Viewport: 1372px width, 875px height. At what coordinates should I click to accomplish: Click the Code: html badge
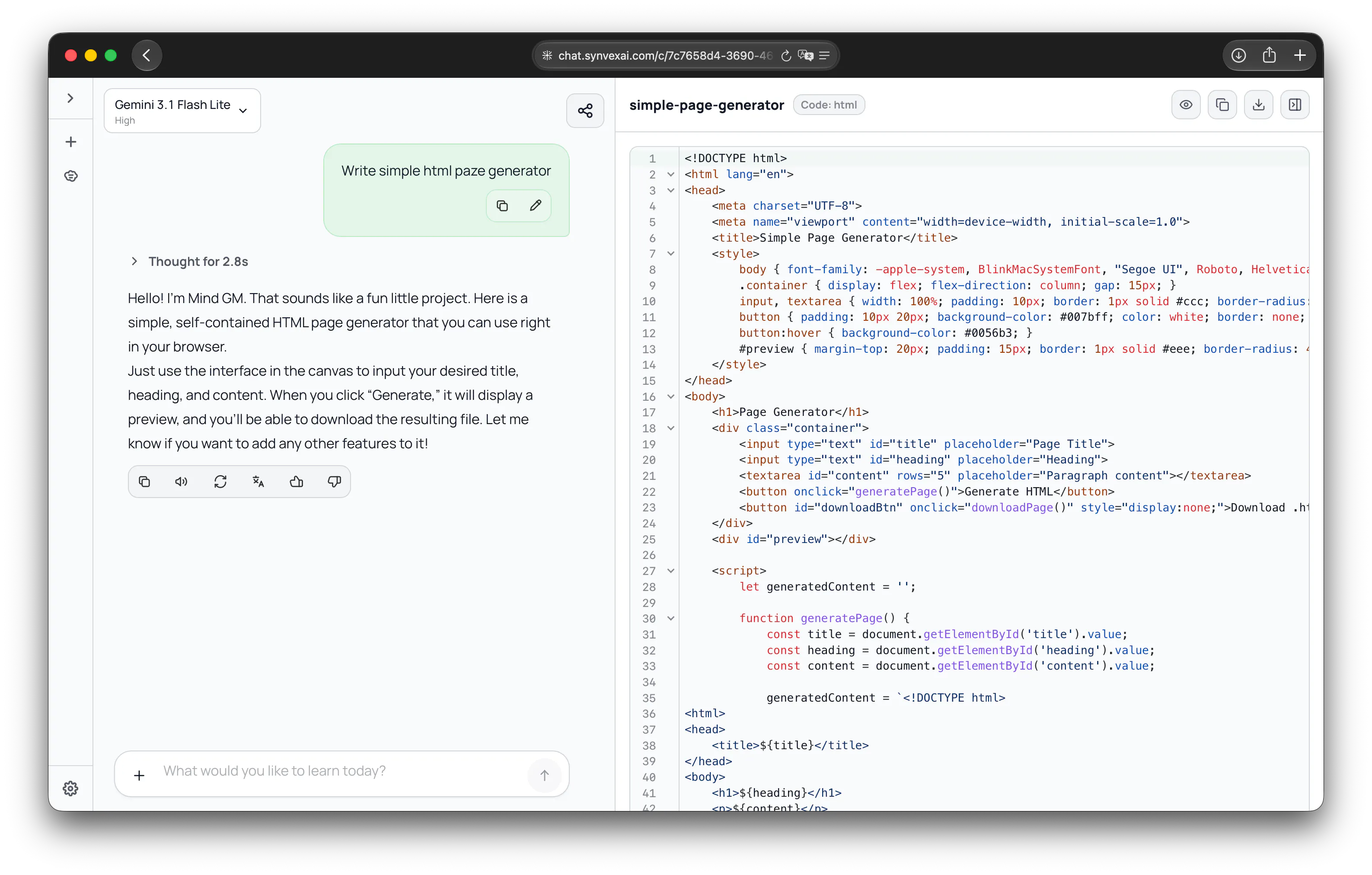(x=829, y=105)
